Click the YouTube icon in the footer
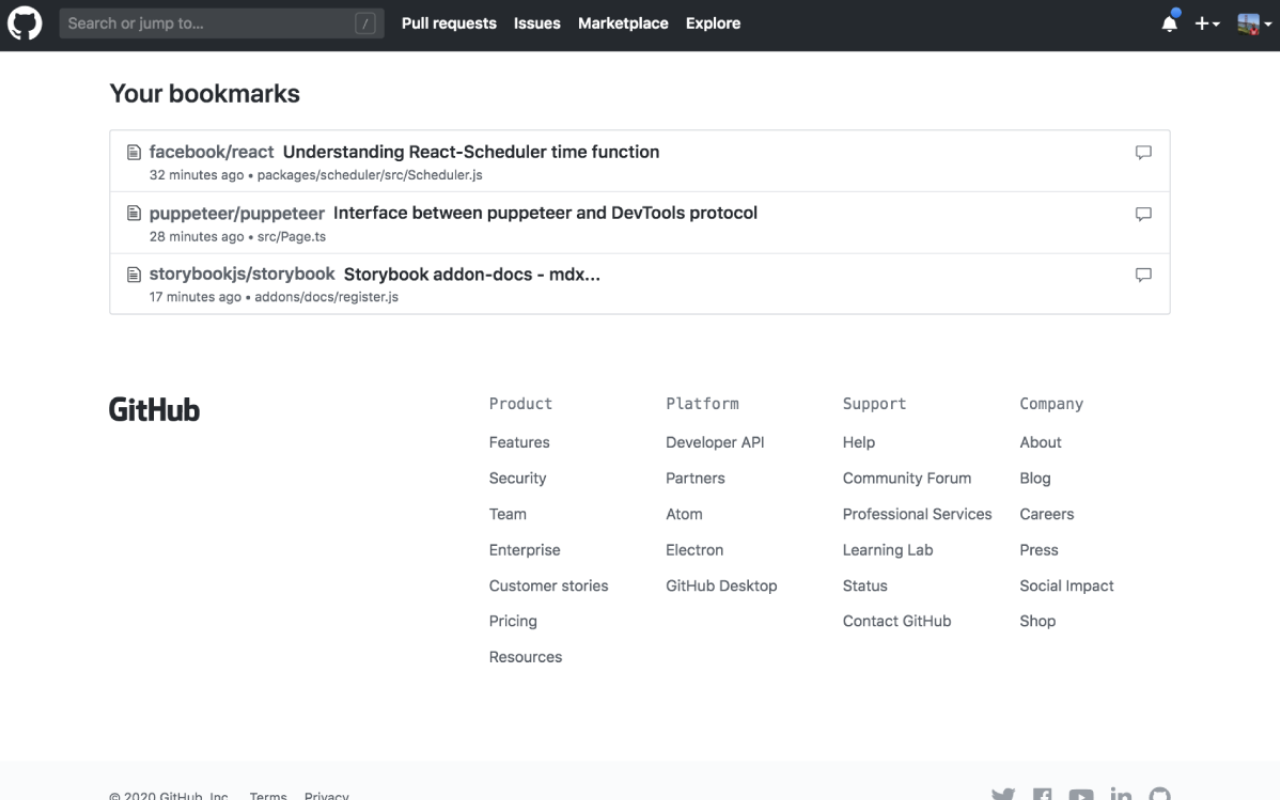Screen dimensions: 1280x800 point(1081,793)
